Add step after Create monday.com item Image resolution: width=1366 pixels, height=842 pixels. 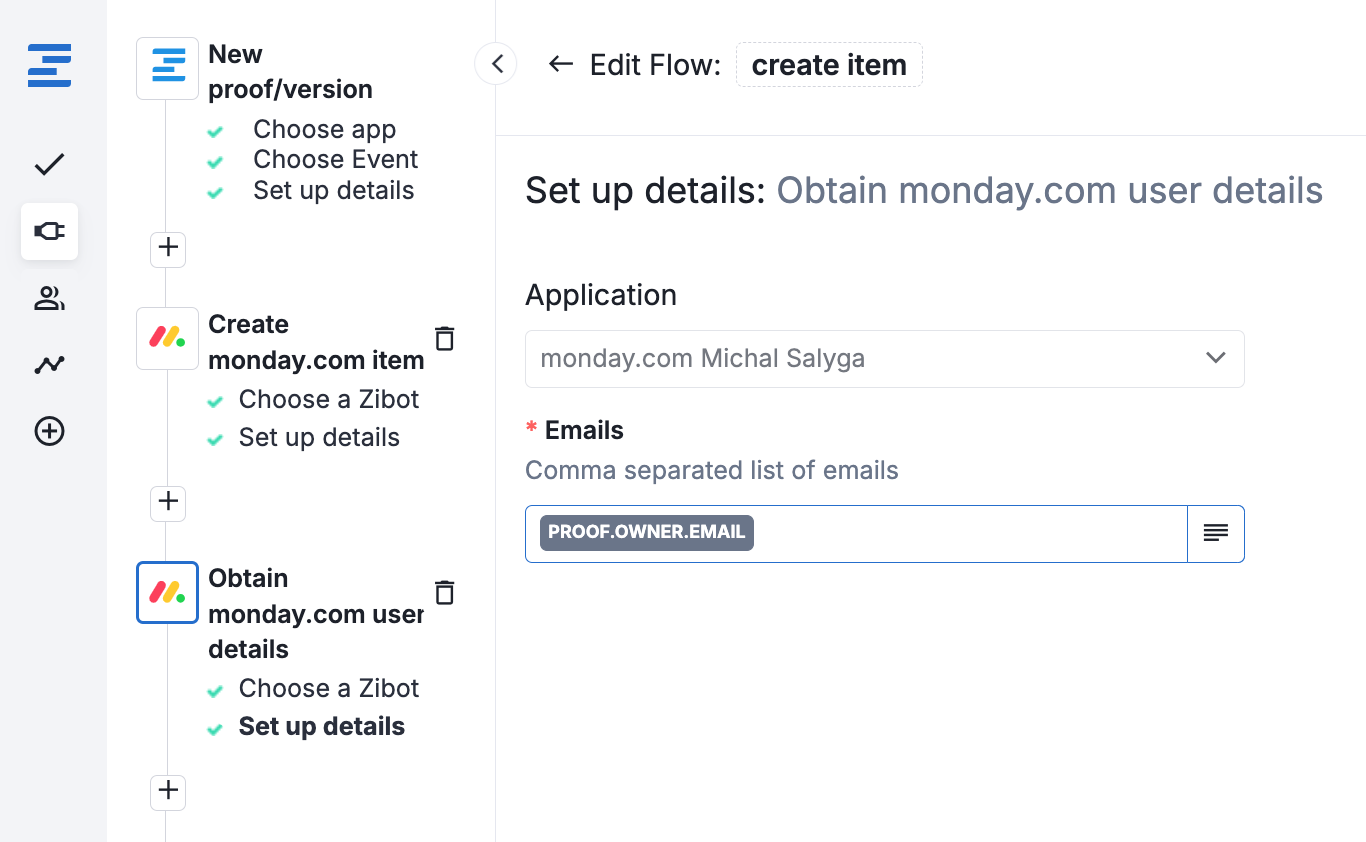(168, 501)
